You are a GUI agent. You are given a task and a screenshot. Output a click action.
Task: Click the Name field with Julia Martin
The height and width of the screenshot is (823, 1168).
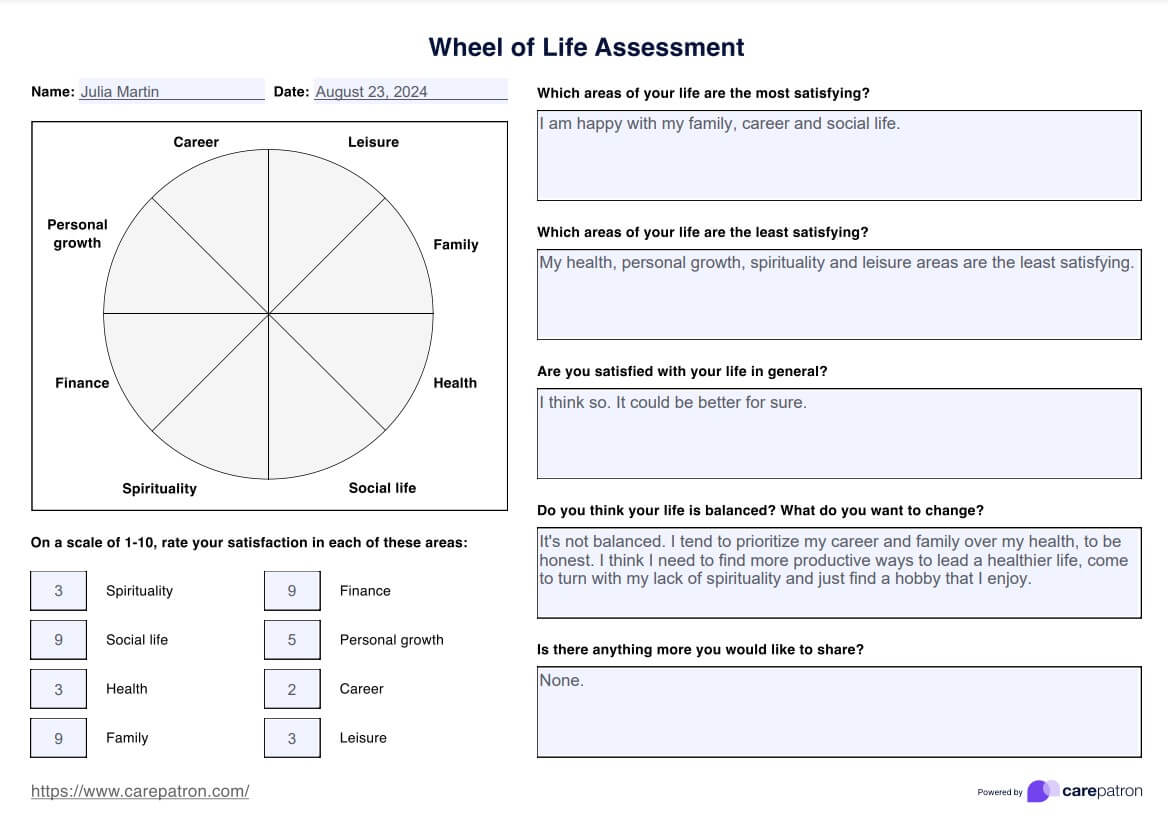[171, 91]
